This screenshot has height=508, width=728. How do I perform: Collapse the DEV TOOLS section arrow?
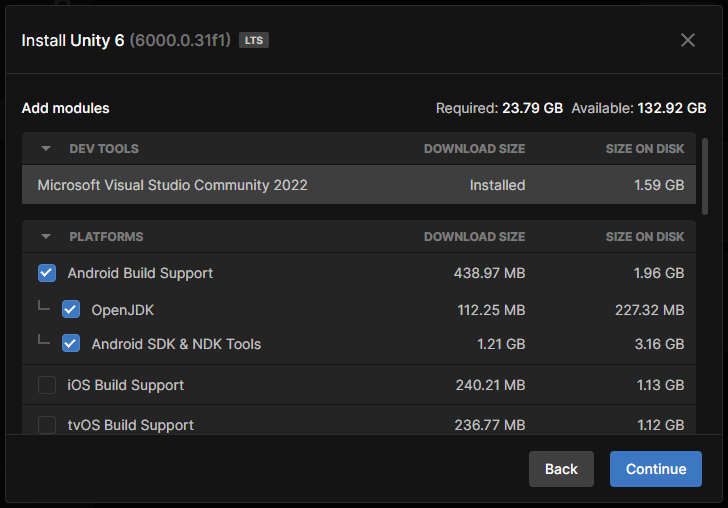point(46,149)
